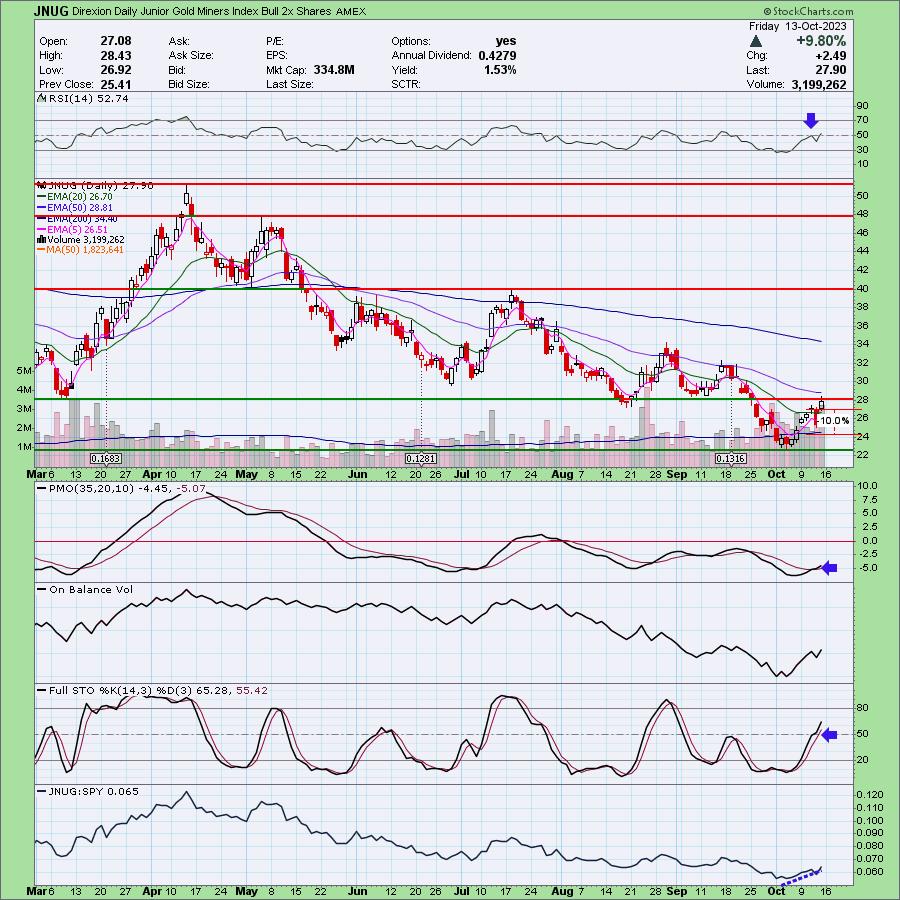900x900 pixels.
Task: Click the Jul month label under price panel
Action: (461, 475)
